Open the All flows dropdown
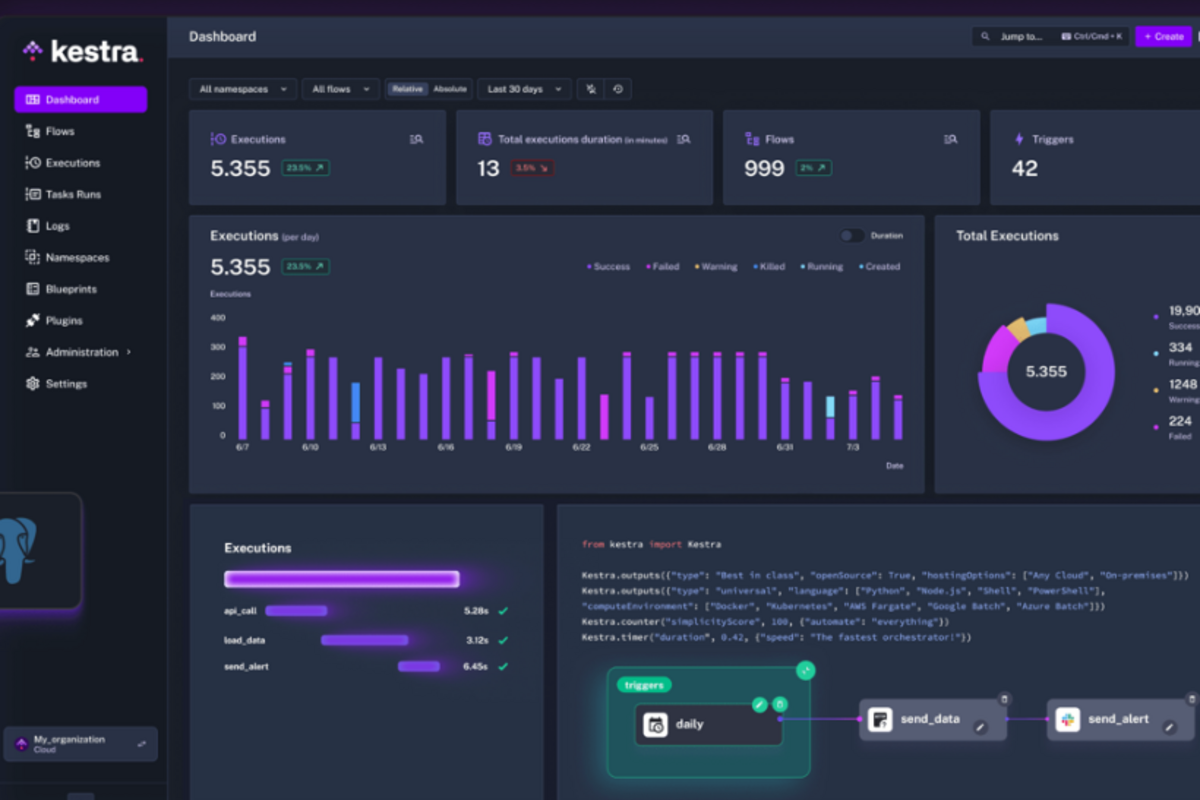The height and width of the screenshot is (800, 1200). click(341, 89)
